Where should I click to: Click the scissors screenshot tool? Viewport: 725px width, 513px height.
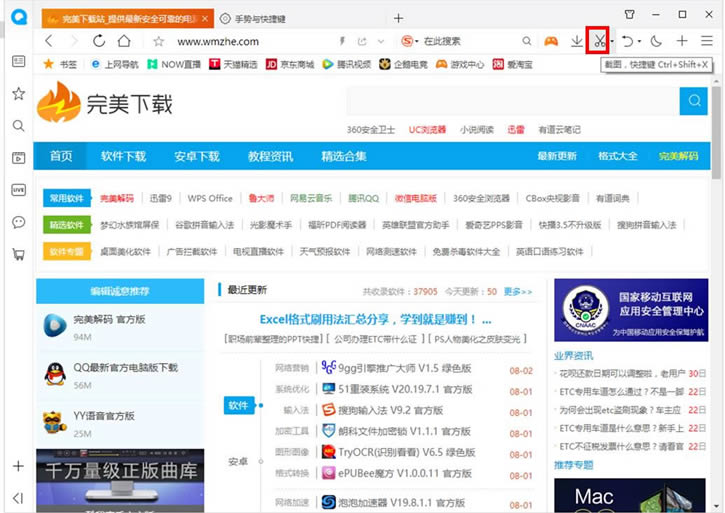pos(599,41)
